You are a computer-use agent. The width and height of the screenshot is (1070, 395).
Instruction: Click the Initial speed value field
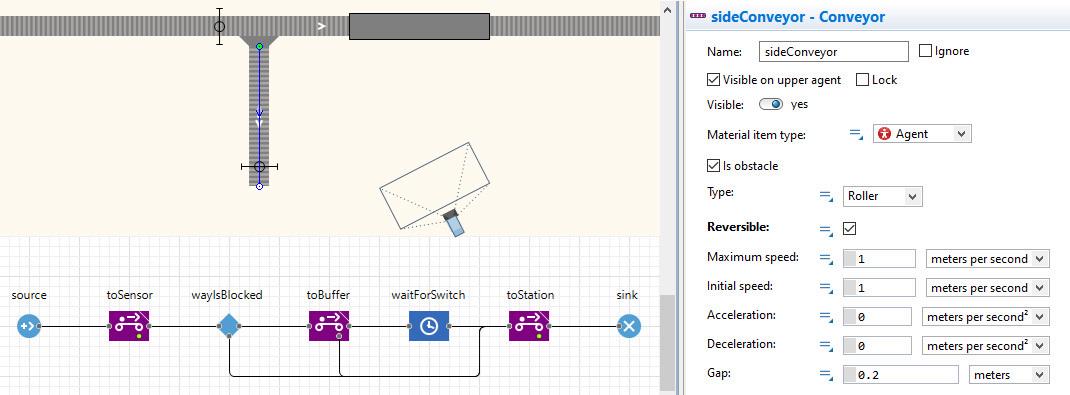[880, 288]
